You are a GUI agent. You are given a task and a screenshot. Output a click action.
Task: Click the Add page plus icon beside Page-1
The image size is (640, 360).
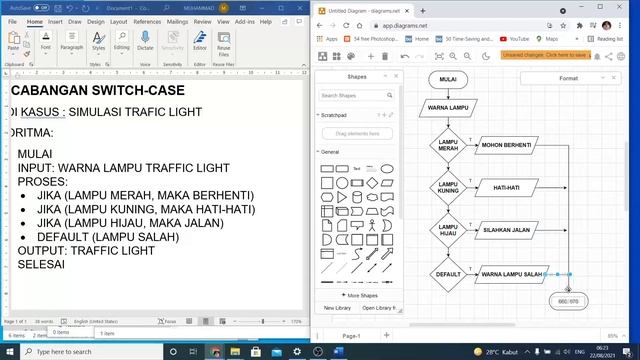[x=387, y=336]
